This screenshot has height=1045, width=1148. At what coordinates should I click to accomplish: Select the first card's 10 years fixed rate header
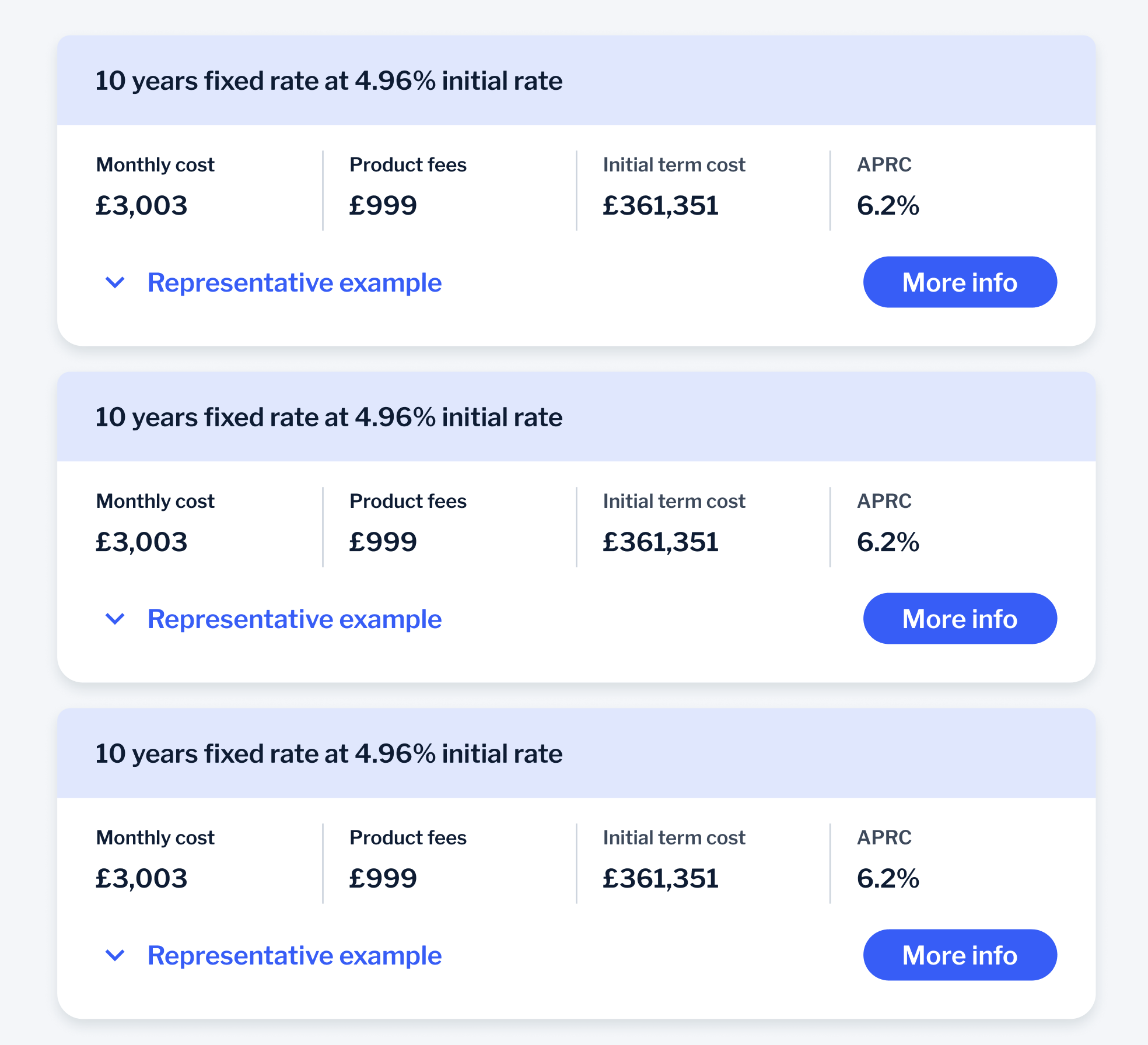pos(329,81)
